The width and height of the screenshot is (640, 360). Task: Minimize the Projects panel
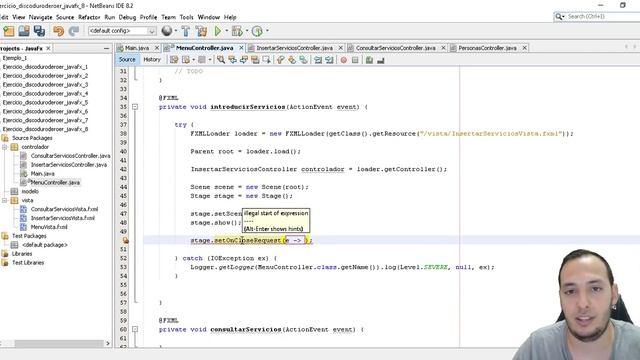click(107, 48)
